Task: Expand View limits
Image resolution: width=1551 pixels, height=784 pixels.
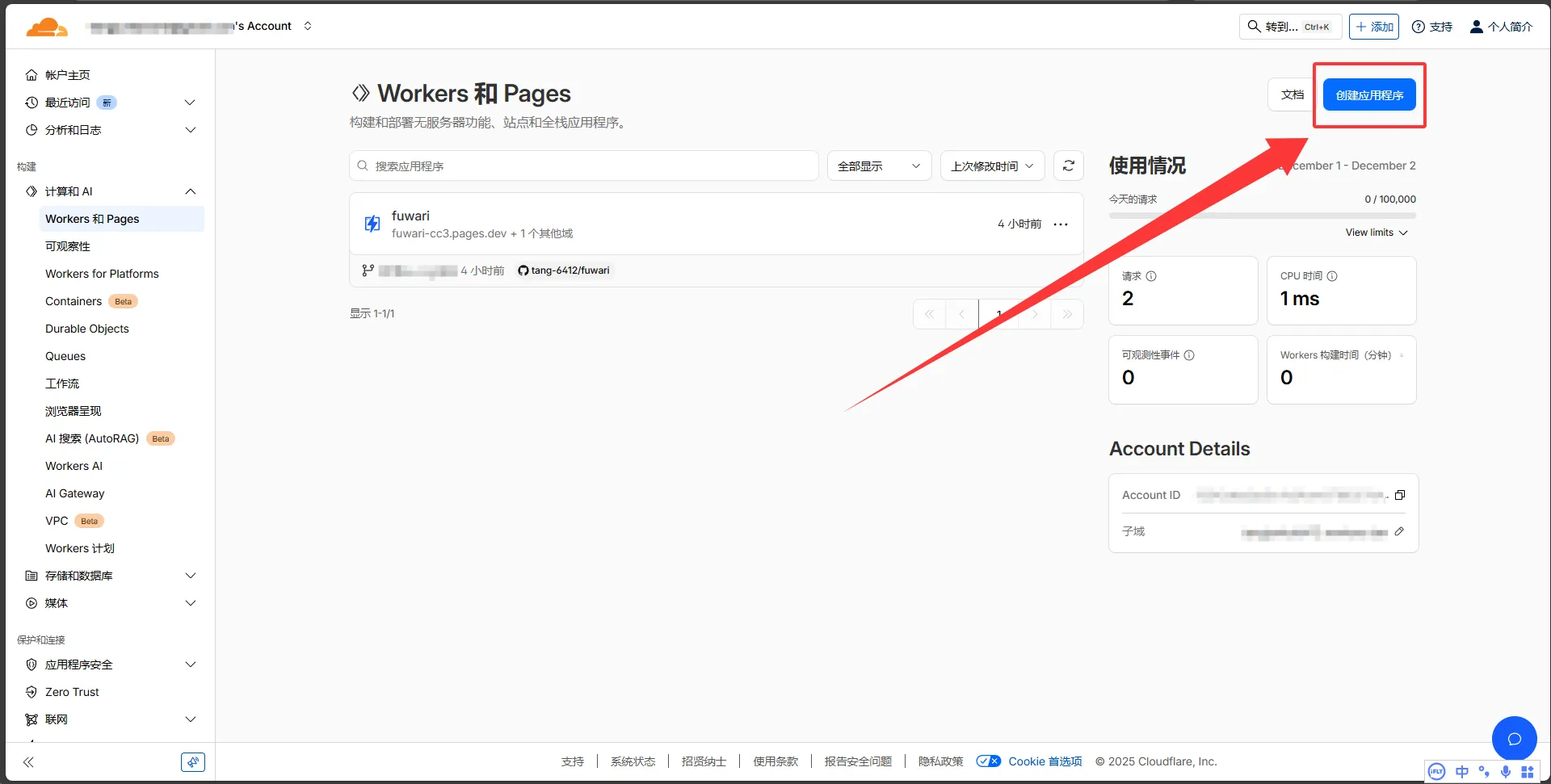Action: tap(1377, 233)
